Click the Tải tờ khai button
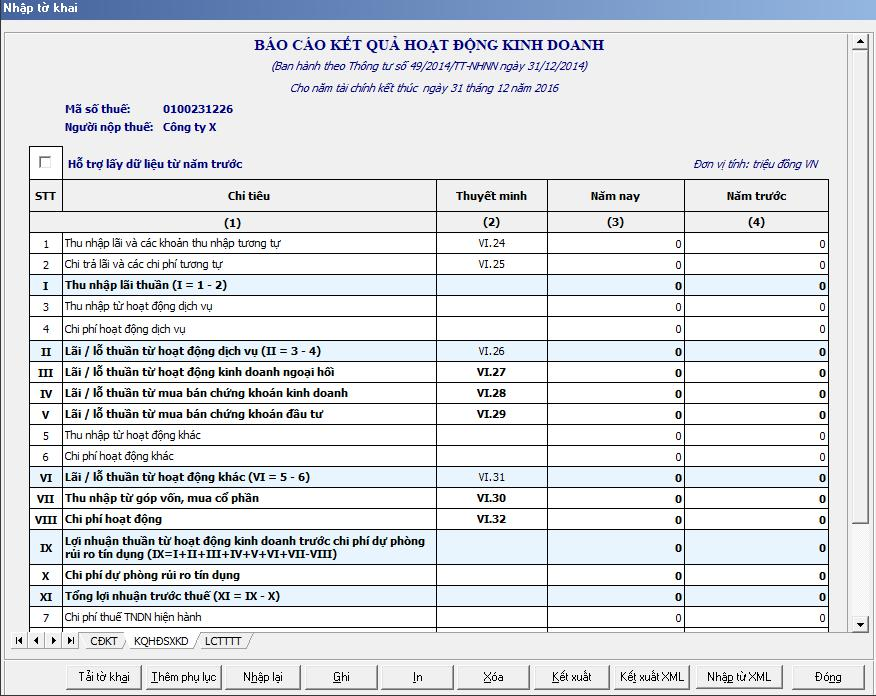This screenshot has width=876, height=696. pyautogui.click(x=104, y=677)
